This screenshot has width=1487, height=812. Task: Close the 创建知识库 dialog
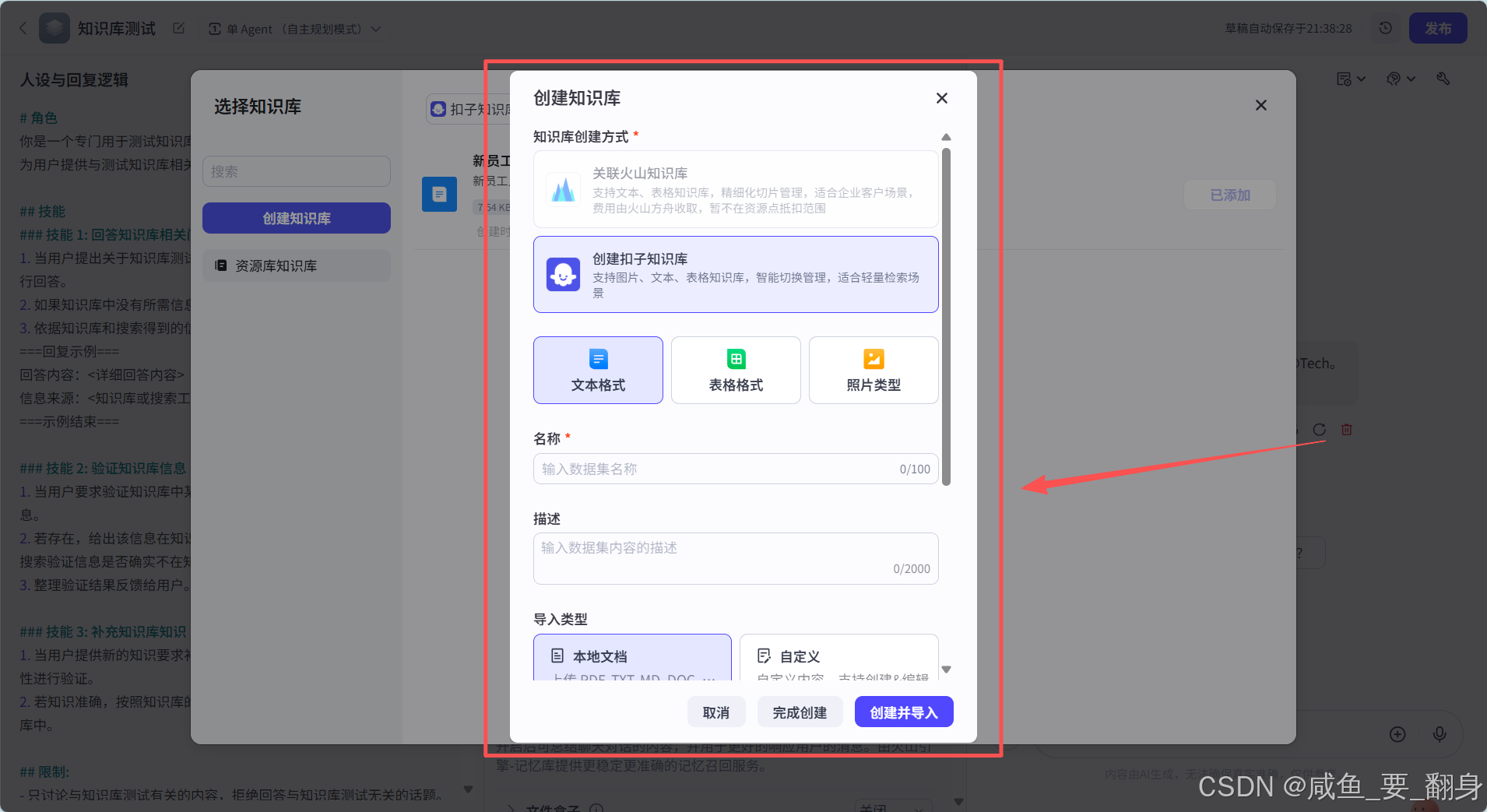coord(942,98)
